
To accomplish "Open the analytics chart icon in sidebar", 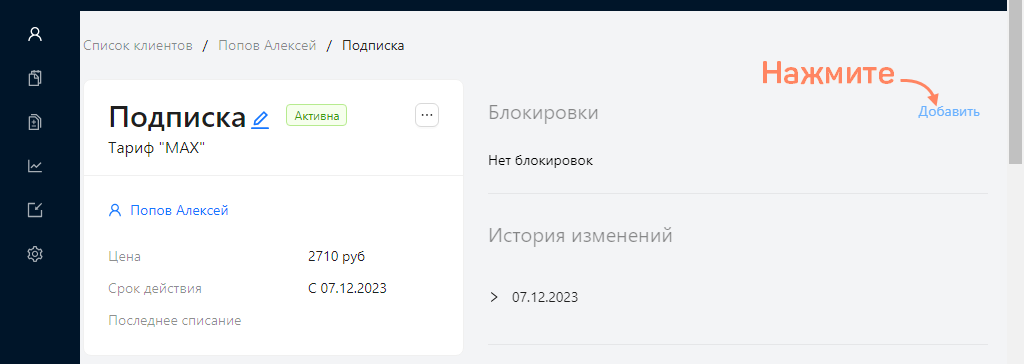I will click(35, 166).
